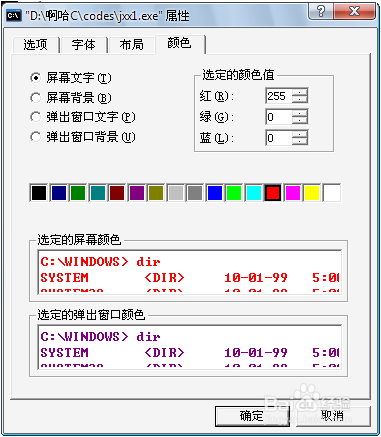
Task: Pick the magenta color swatch
Action: [293, 193]
